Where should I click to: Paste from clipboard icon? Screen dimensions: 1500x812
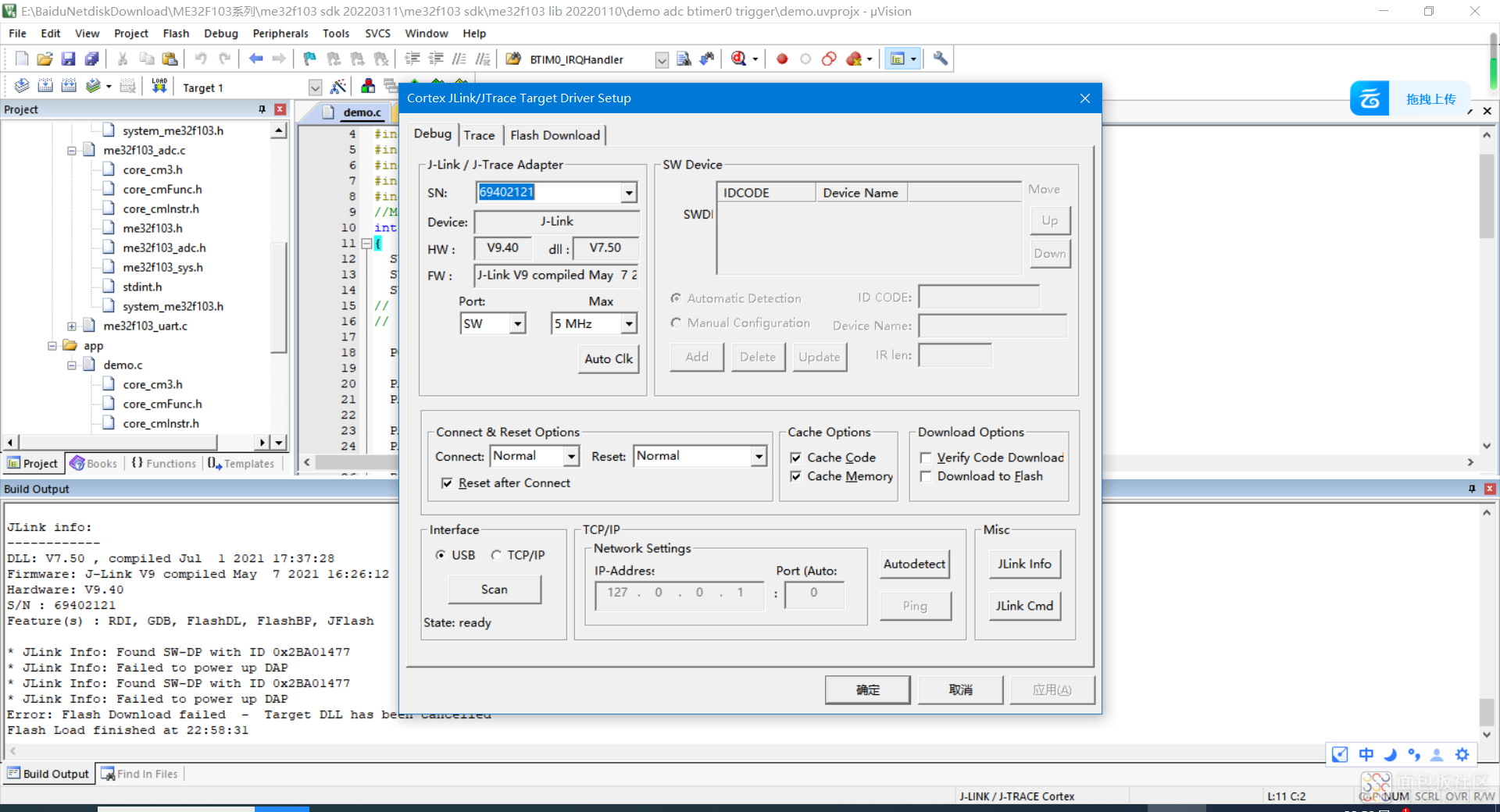170,59
